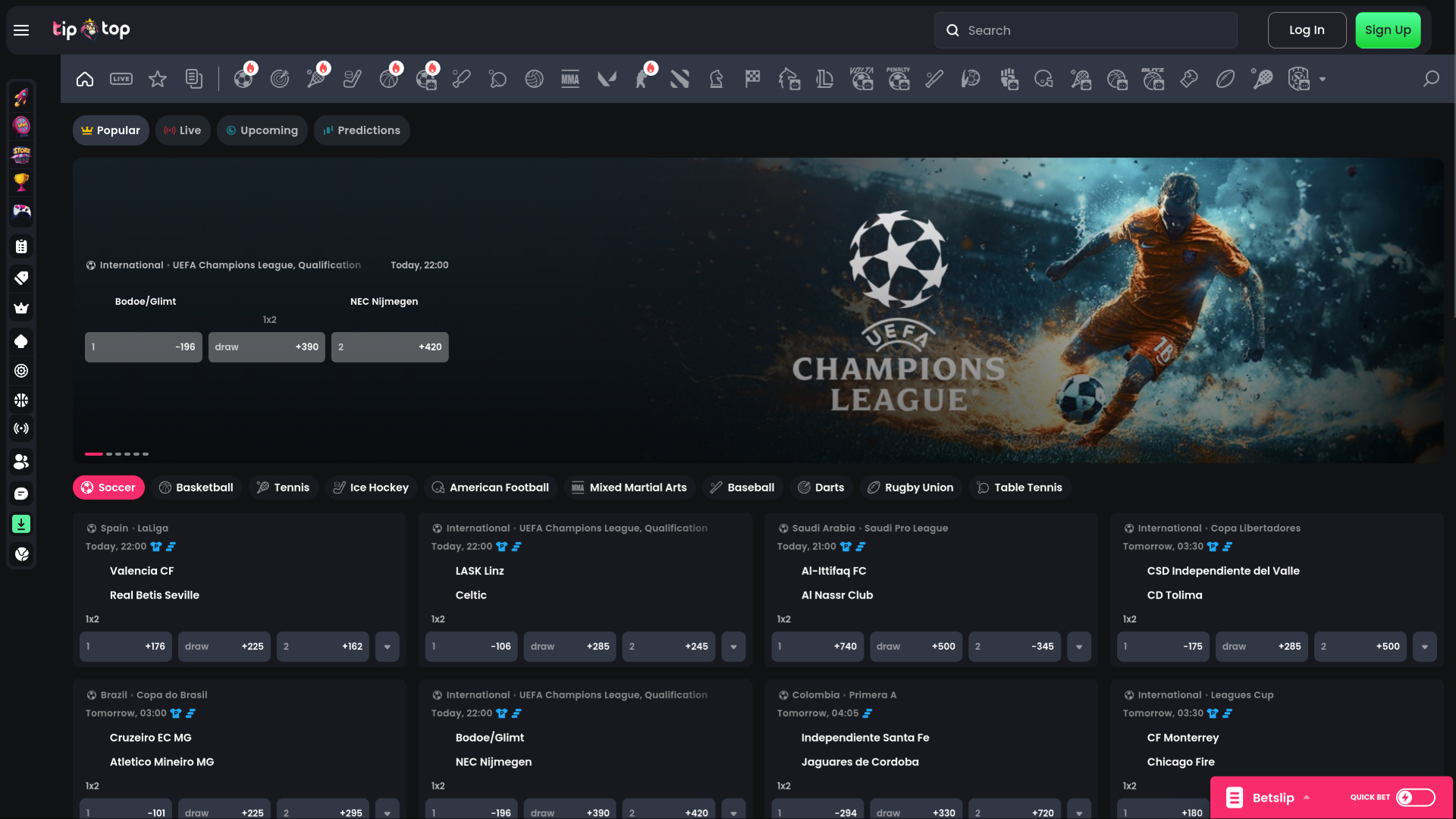Image resolution: width=1456 pixels, height=819 pixels.
Task: Switch to the Popular tab
Action: [111, 130]
